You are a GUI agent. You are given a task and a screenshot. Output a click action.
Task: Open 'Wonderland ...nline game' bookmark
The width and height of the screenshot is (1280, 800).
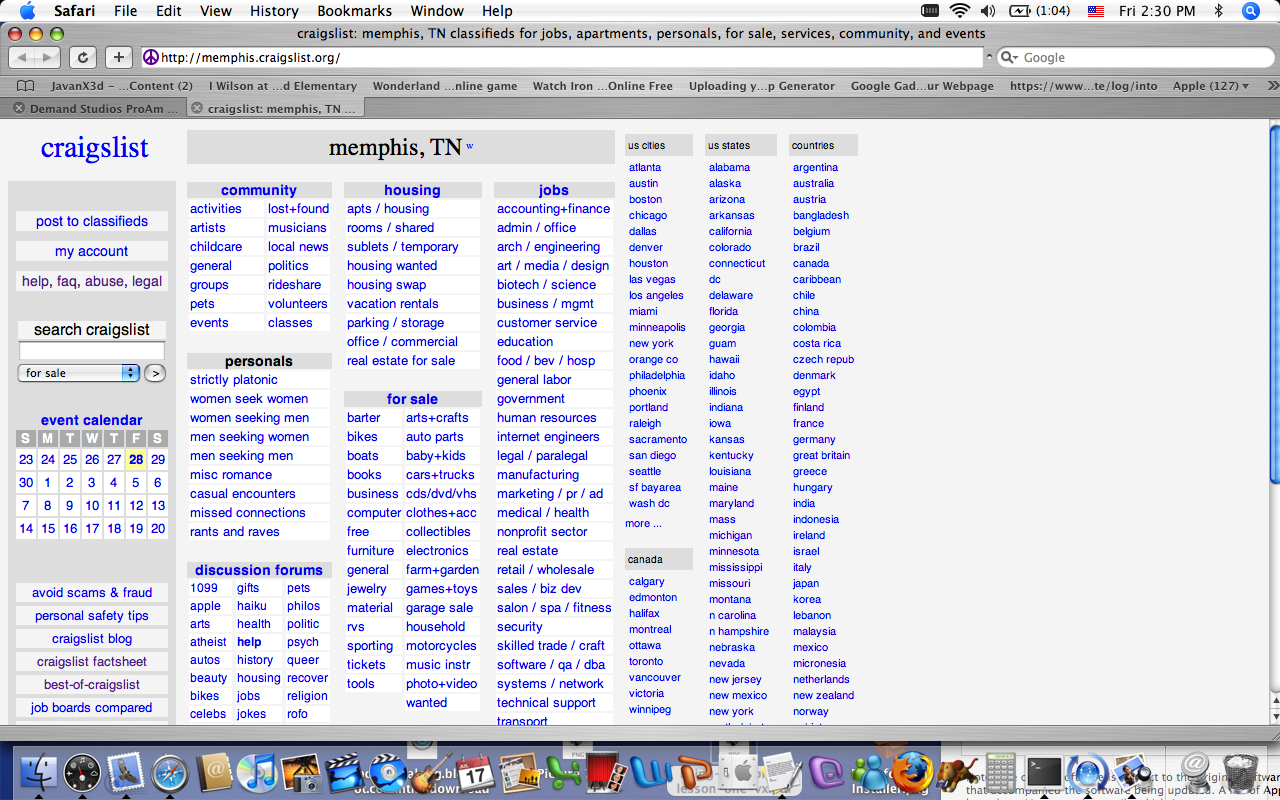pyautogui.click(x=445, y=86)
